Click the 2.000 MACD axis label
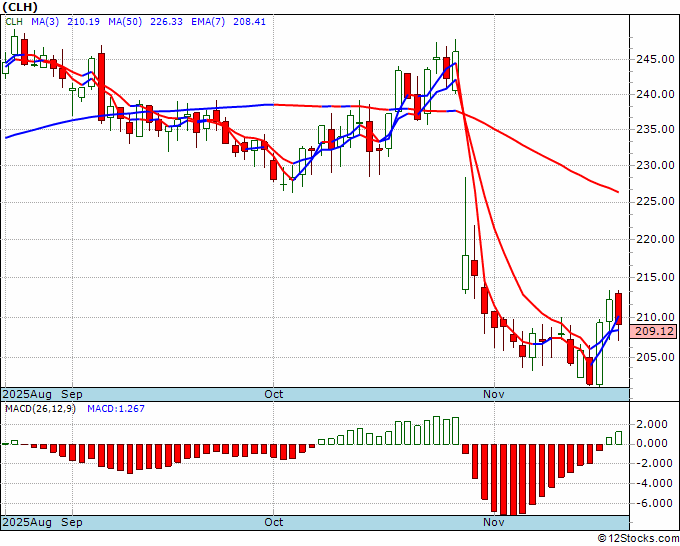 (x=653, y=425)
